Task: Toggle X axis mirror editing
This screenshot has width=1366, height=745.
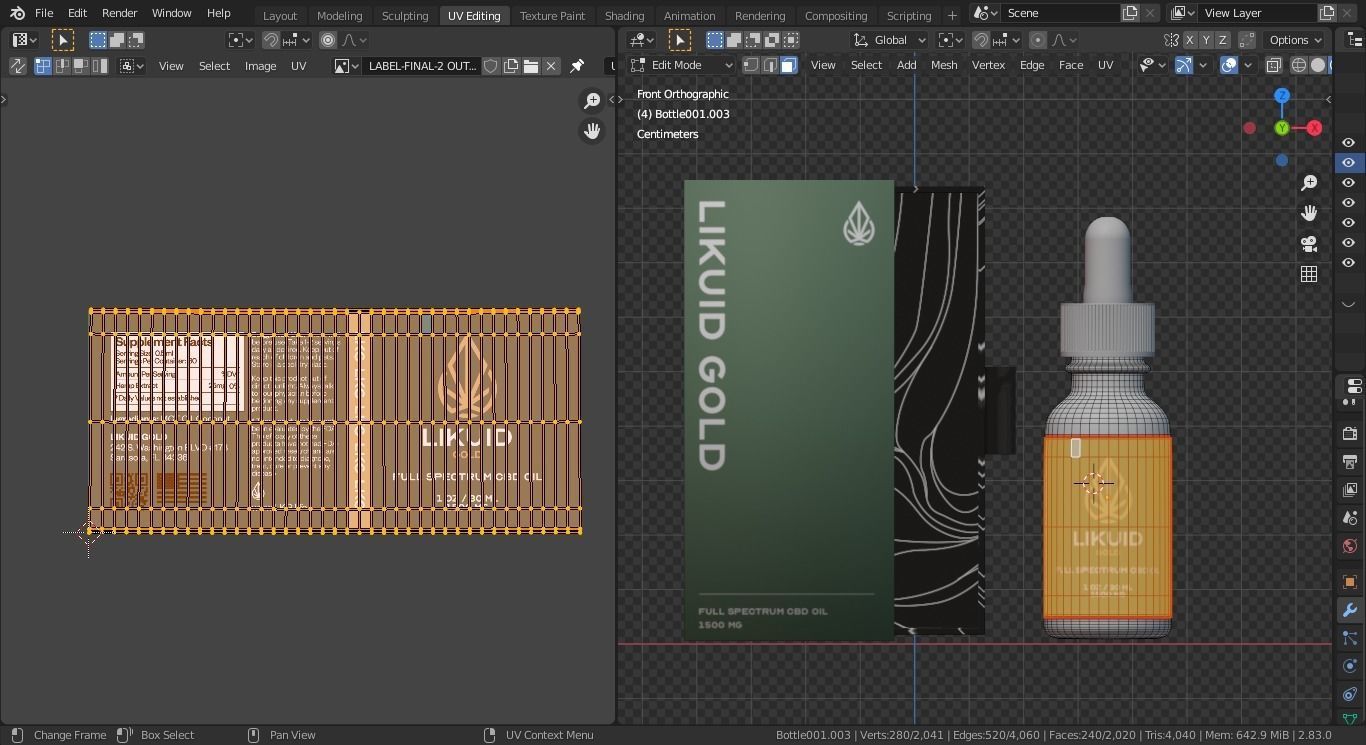Action: (x=1190, y=40)
